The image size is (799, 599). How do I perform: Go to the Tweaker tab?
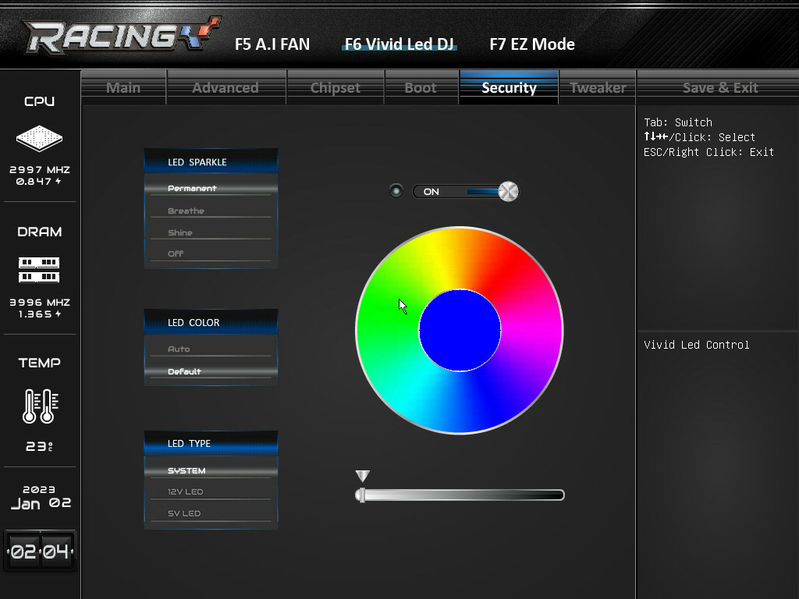598,88
